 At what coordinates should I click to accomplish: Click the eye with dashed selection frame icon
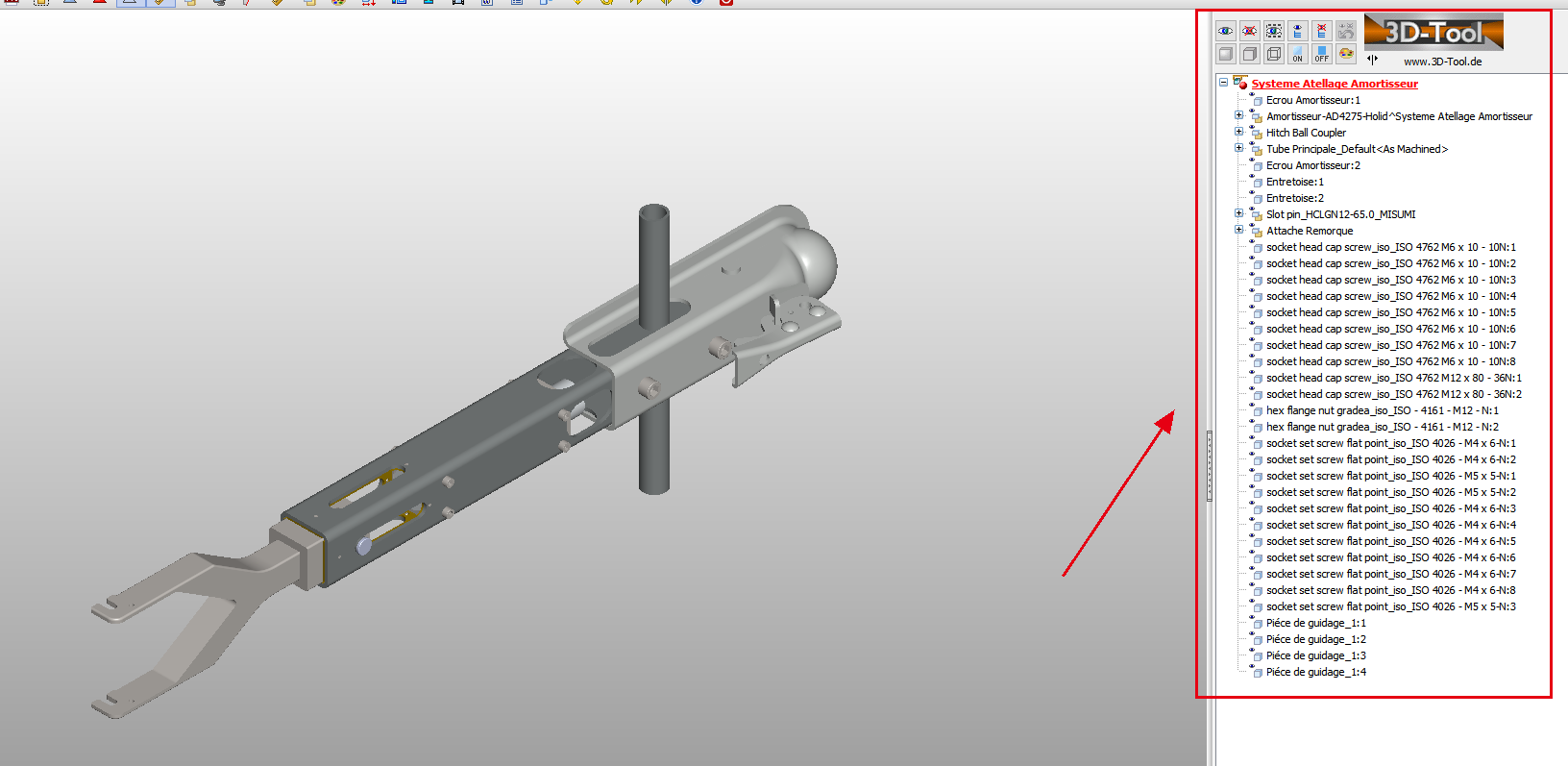[1273, 32]
